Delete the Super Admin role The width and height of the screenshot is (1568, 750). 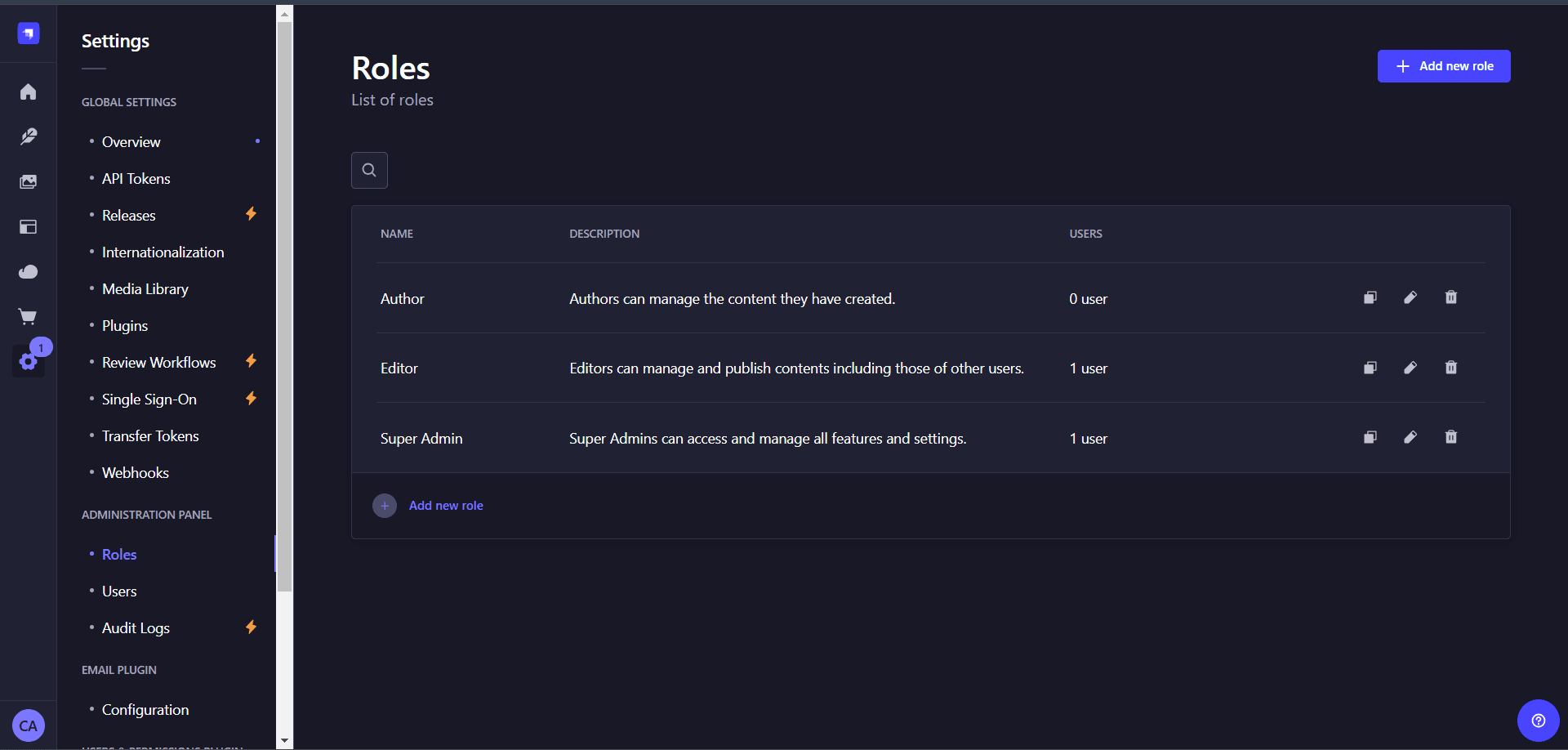1451,437
